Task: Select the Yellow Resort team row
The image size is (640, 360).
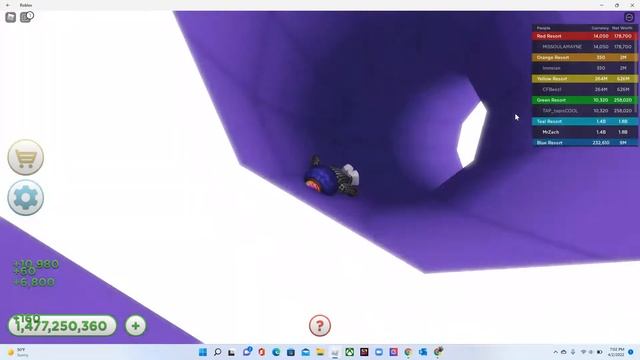Action: click(x=584, y=79)
